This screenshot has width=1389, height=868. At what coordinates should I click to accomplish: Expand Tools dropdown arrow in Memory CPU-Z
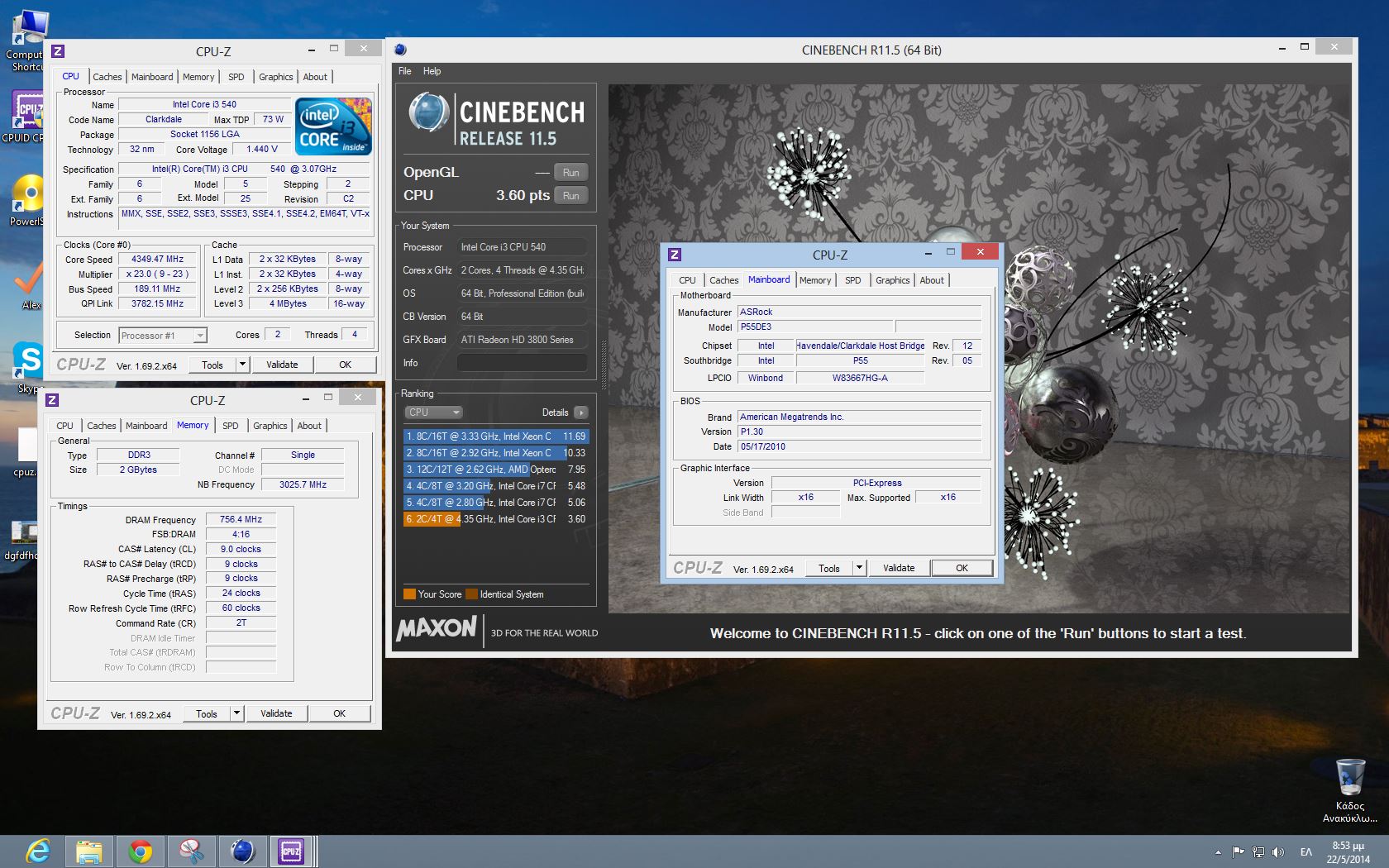pyautogui.click(x=236, y=713)
